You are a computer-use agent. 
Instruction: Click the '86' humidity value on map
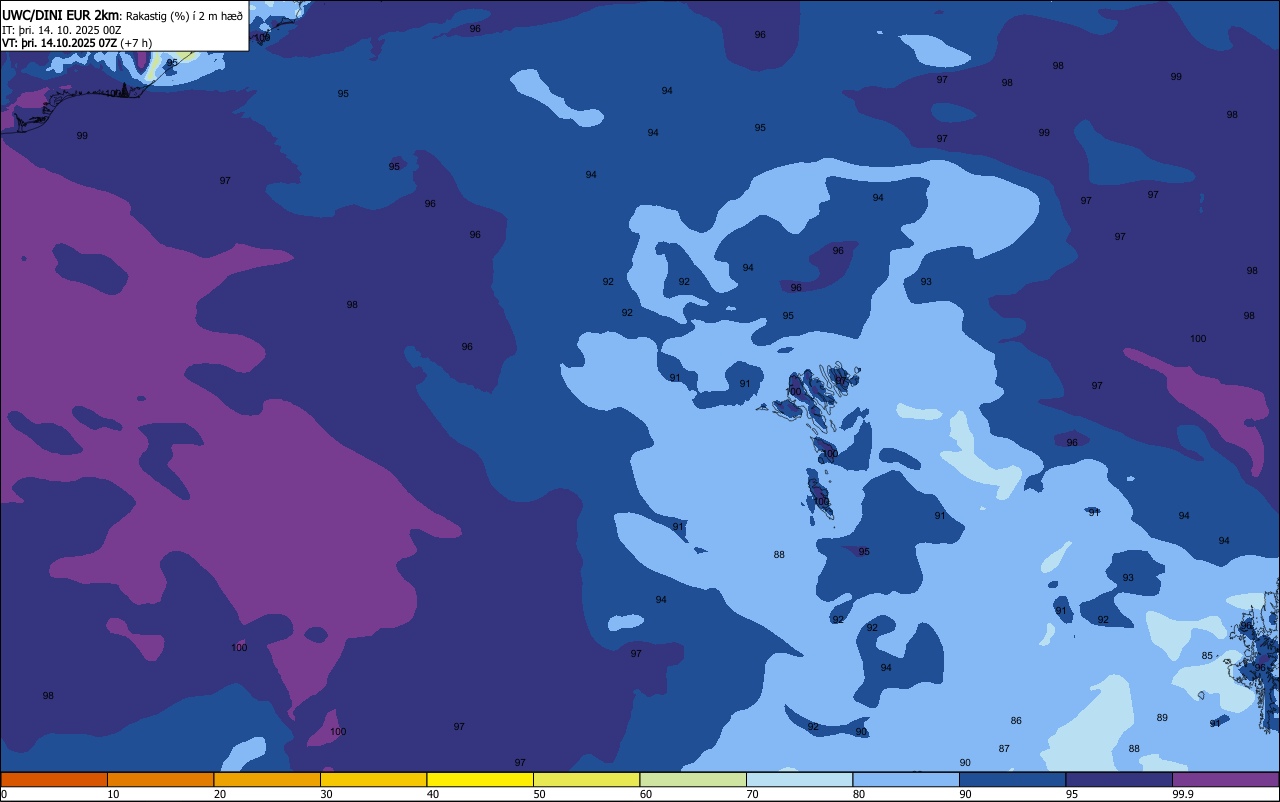[x=1016, y=721]
